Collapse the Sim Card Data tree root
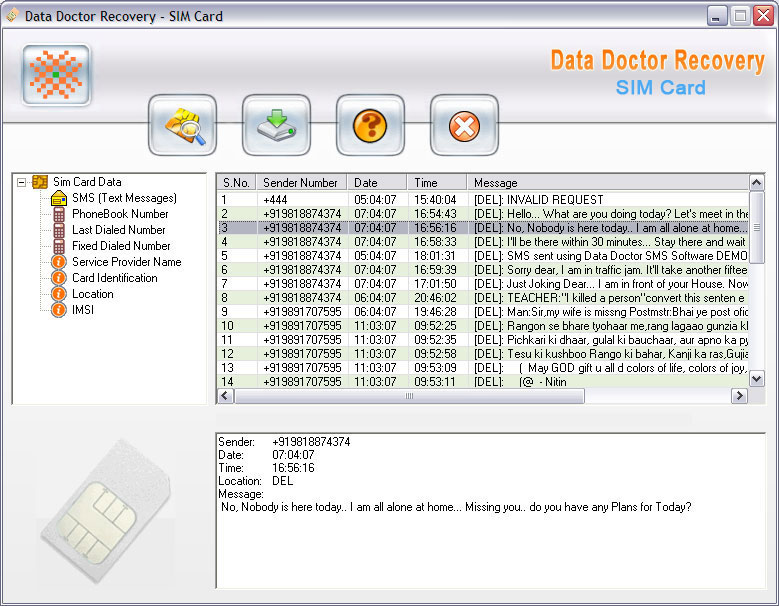This screenshot has width=779, height=606. point(22,182)
